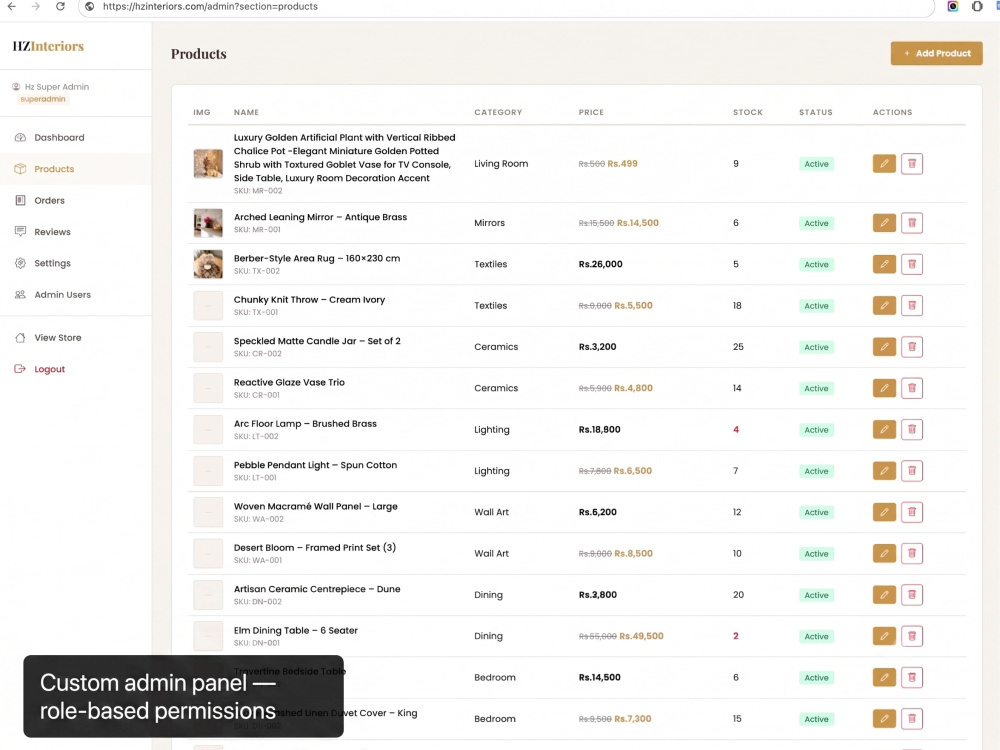The image size is (1000, 750).
Task: Edit the Berber-Style Area Rug product
Action: (x=884, y=264)
